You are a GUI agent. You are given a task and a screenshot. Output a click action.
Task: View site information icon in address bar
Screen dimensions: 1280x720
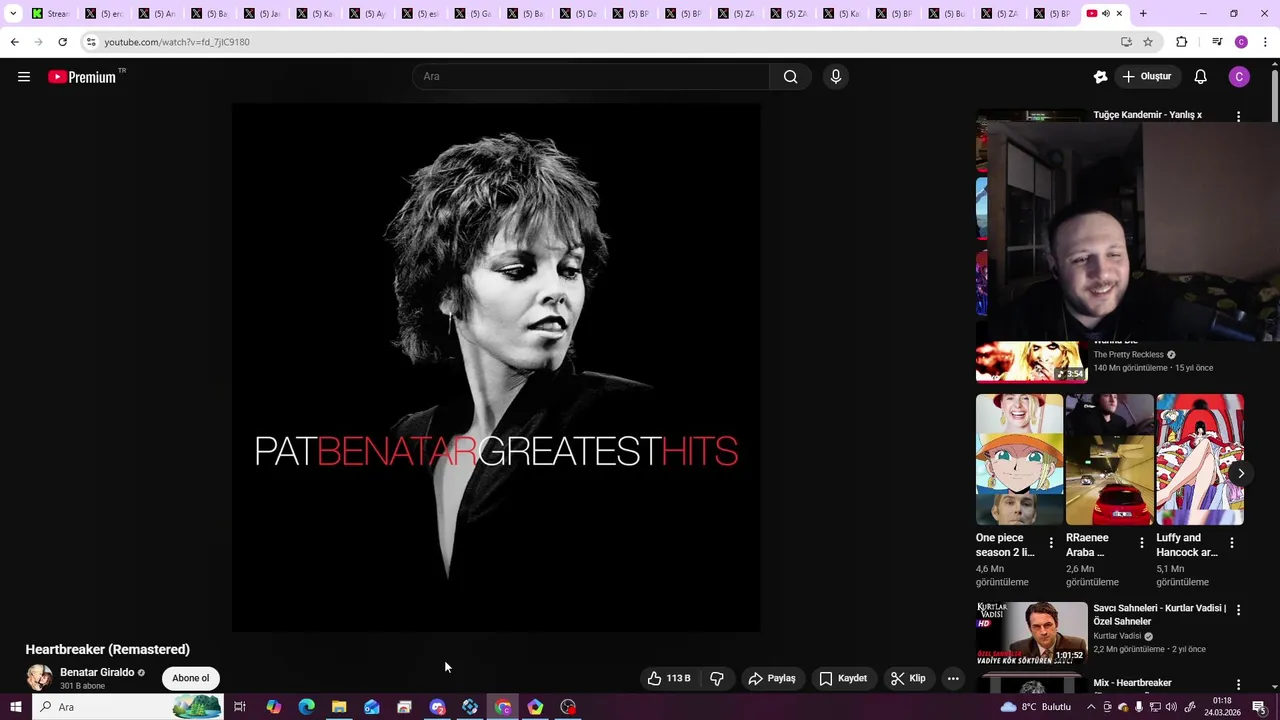(x=91, y=42)
